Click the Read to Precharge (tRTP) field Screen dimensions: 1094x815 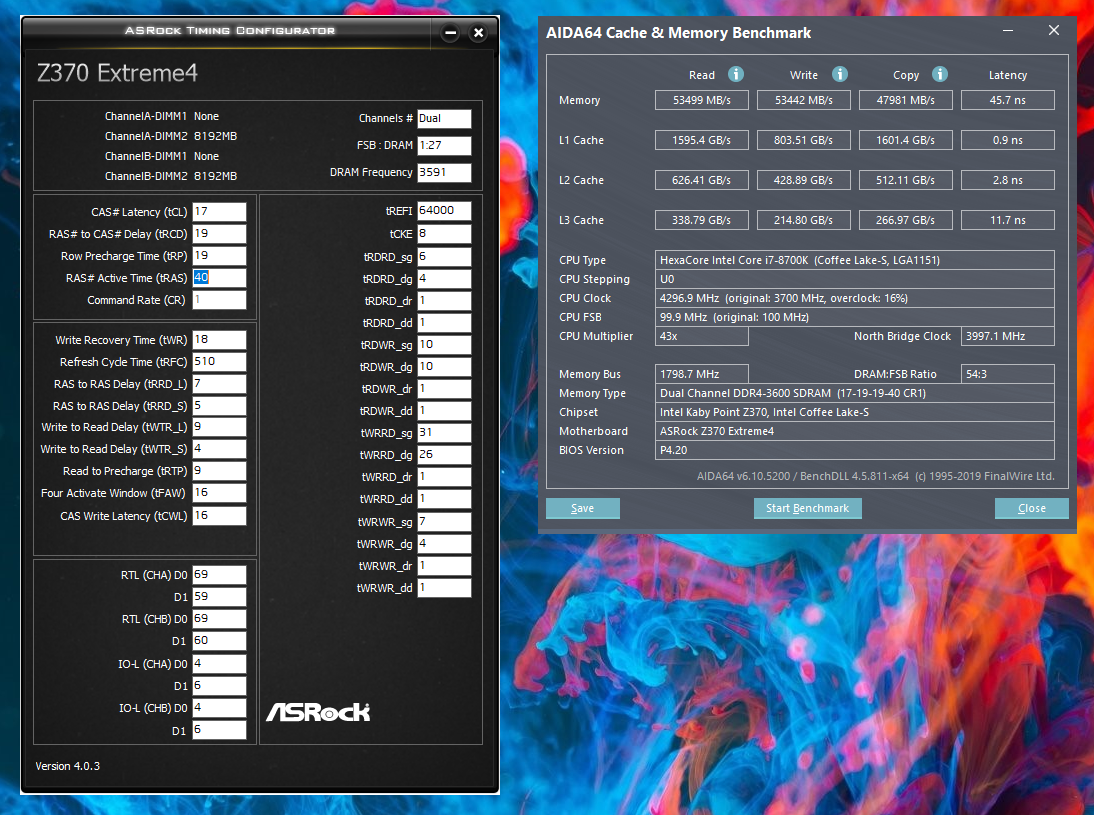219,471
